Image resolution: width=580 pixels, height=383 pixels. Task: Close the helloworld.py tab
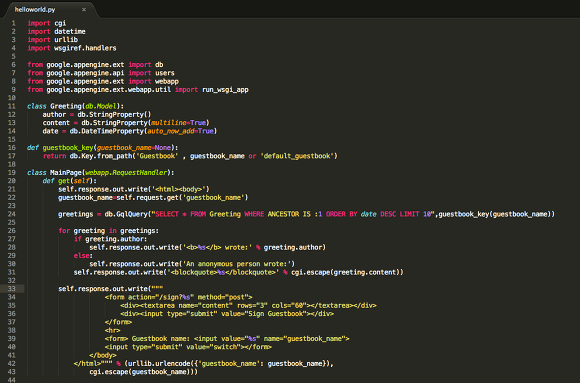(84, 10)
